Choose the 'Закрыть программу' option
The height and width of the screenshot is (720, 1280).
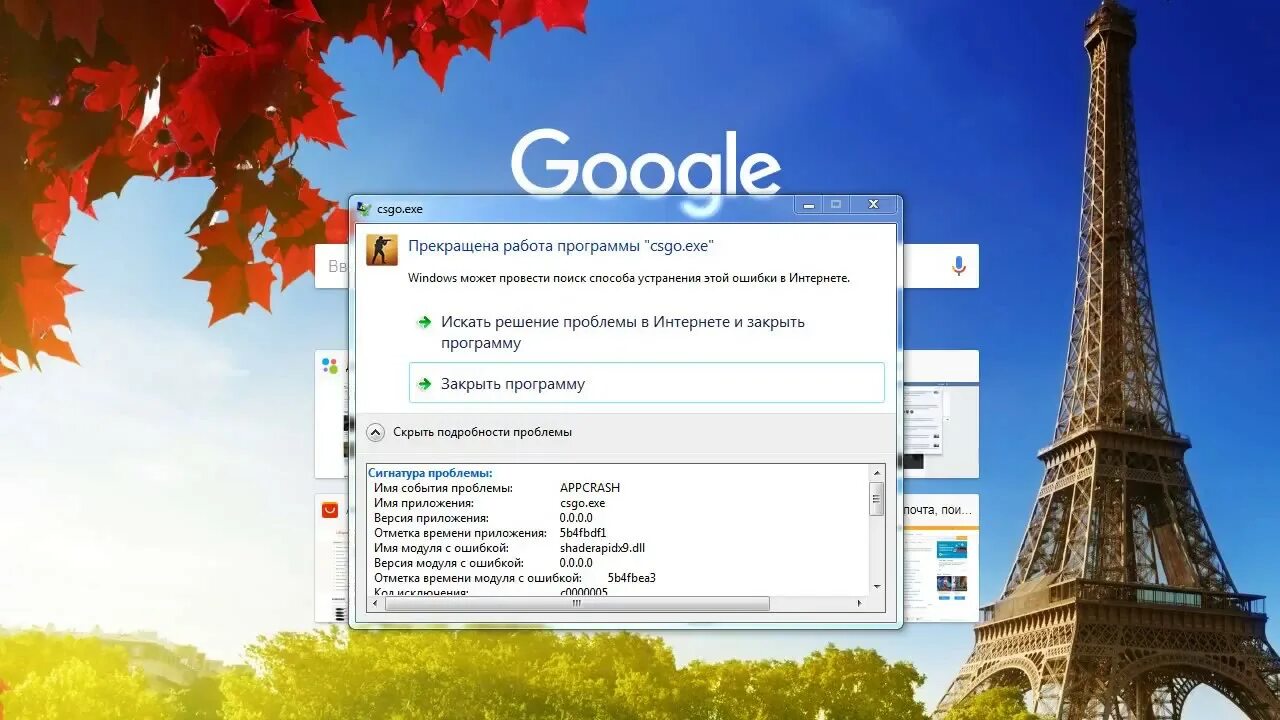(647, 383)
